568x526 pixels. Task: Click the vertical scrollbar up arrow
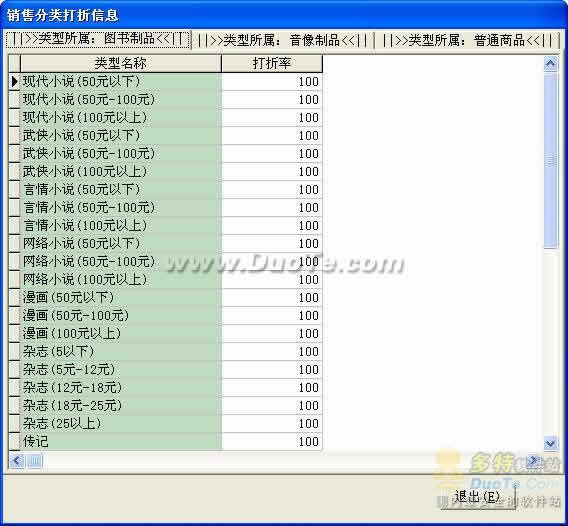point(550,64)
